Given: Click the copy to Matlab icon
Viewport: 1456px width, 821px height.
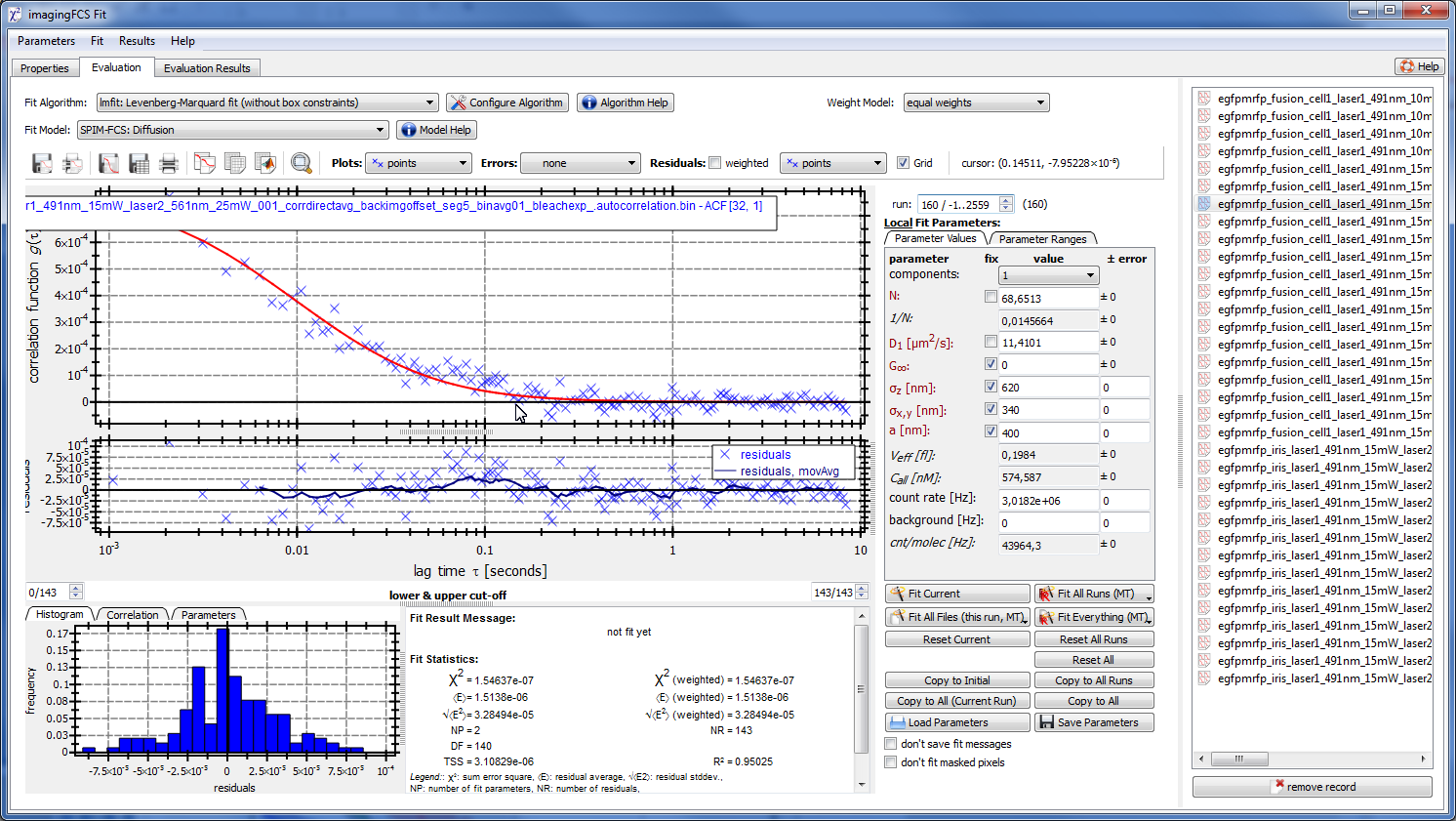Looking at the screenshot, I should [264, 163].
